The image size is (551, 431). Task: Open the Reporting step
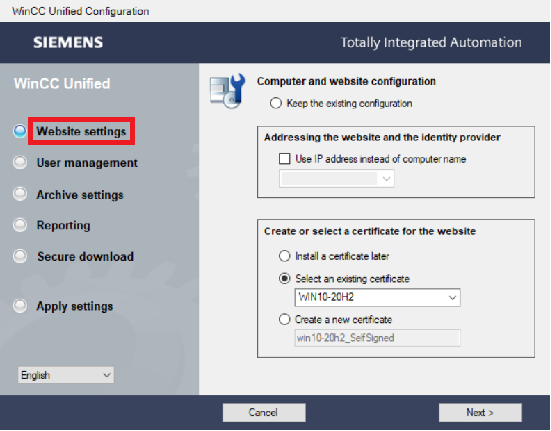64,226
